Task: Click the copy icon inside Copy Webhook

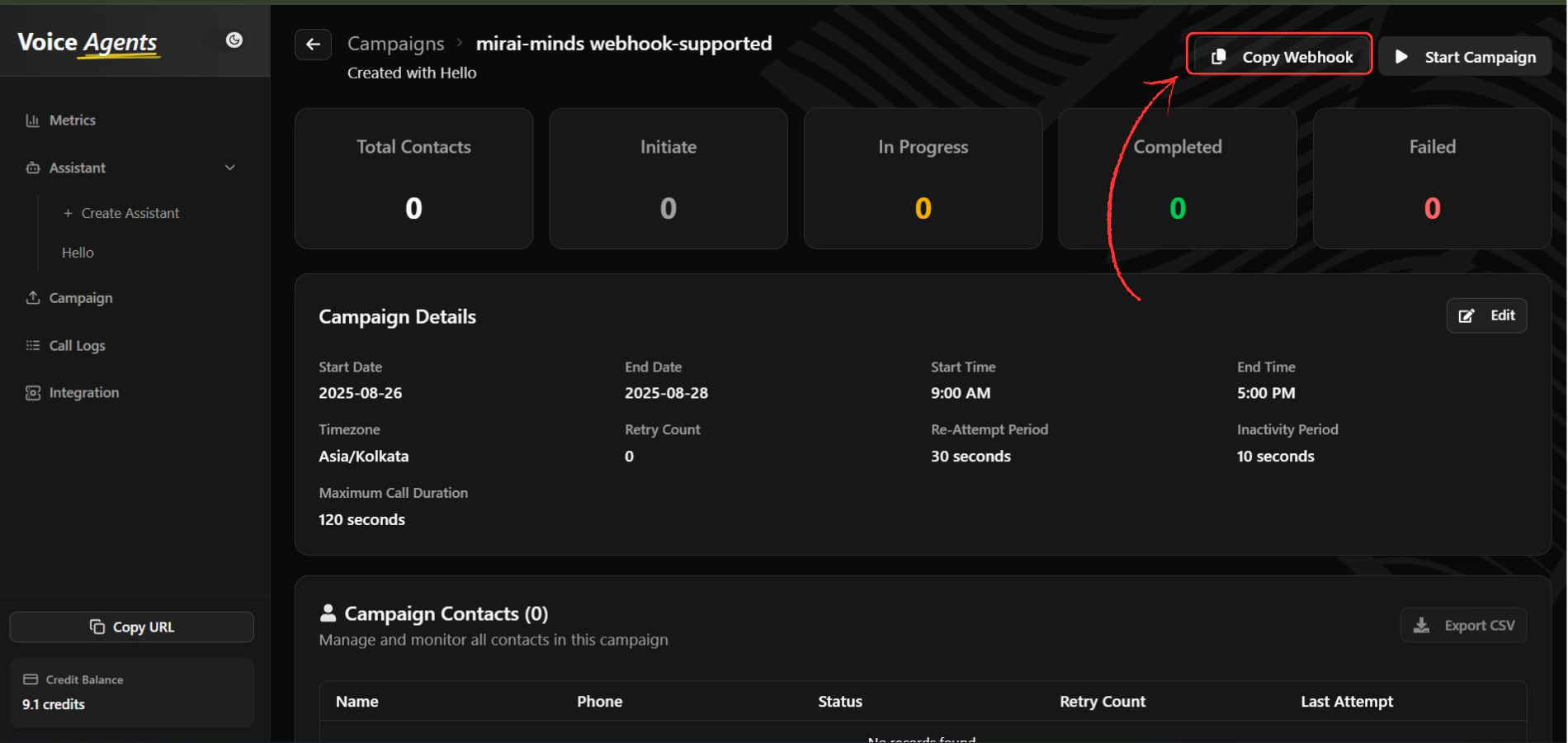Action: pos(1219,56)
